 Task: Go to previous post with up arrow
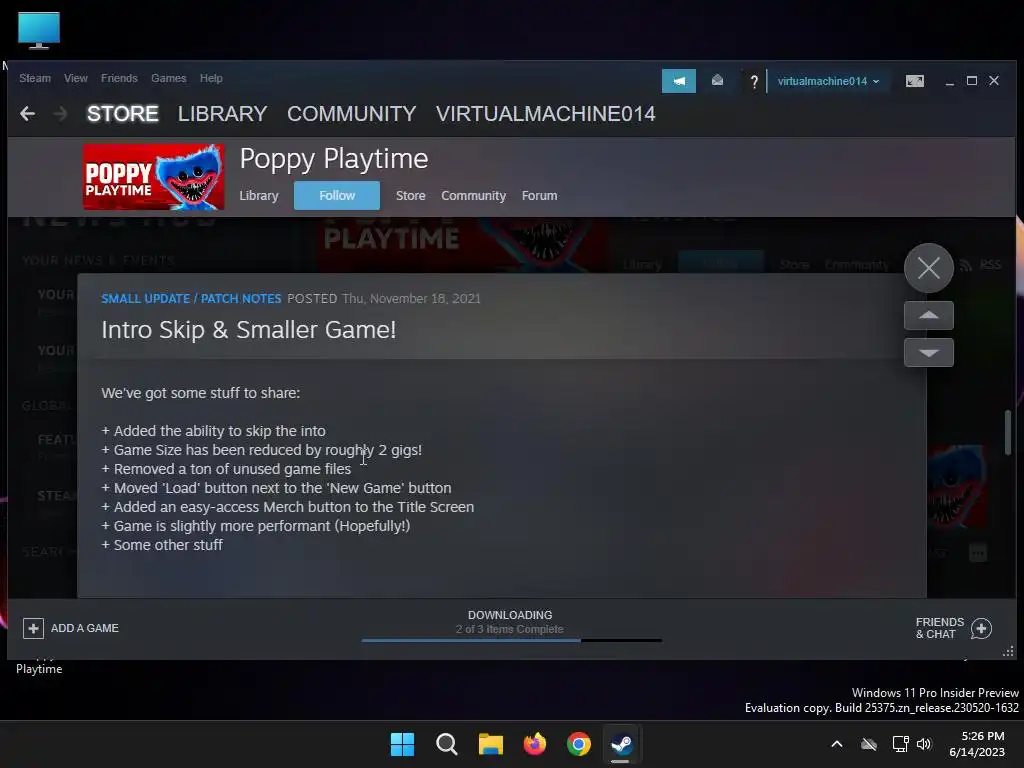[x=929, y=315]
